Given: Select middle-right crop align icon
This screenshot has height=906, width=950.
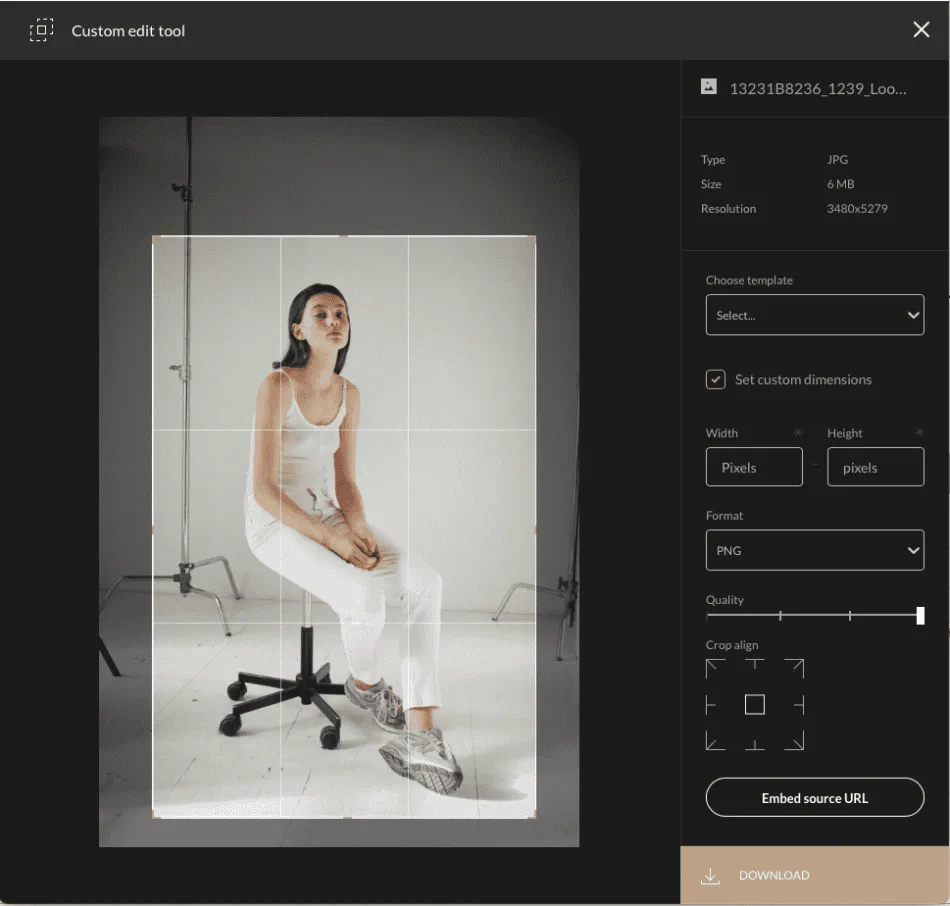Looking at the screenshot, I should pos(799,705).
